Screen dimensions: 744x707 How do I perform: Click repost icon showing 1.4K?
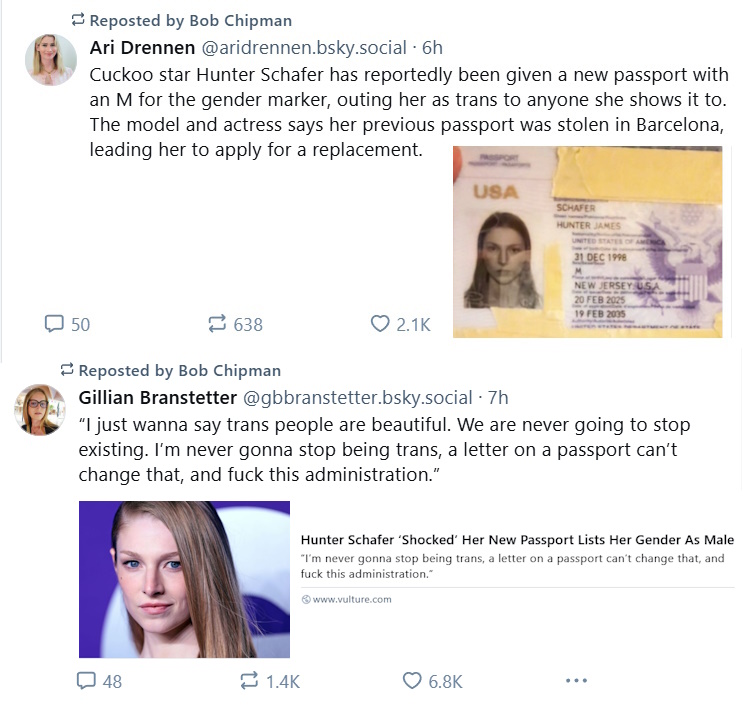(x=249, y=681)
